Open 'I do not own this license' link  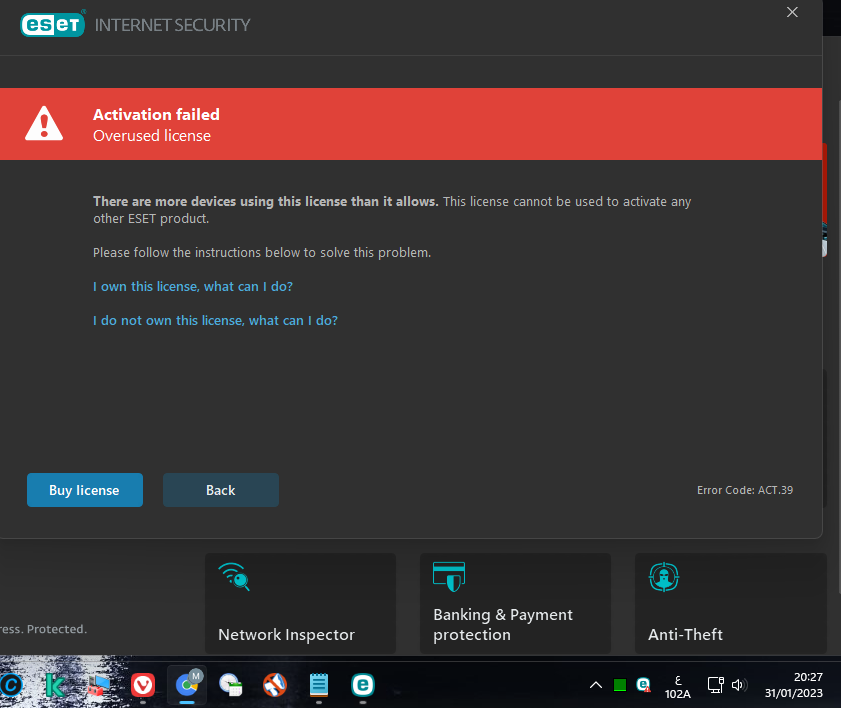point(215,320)
